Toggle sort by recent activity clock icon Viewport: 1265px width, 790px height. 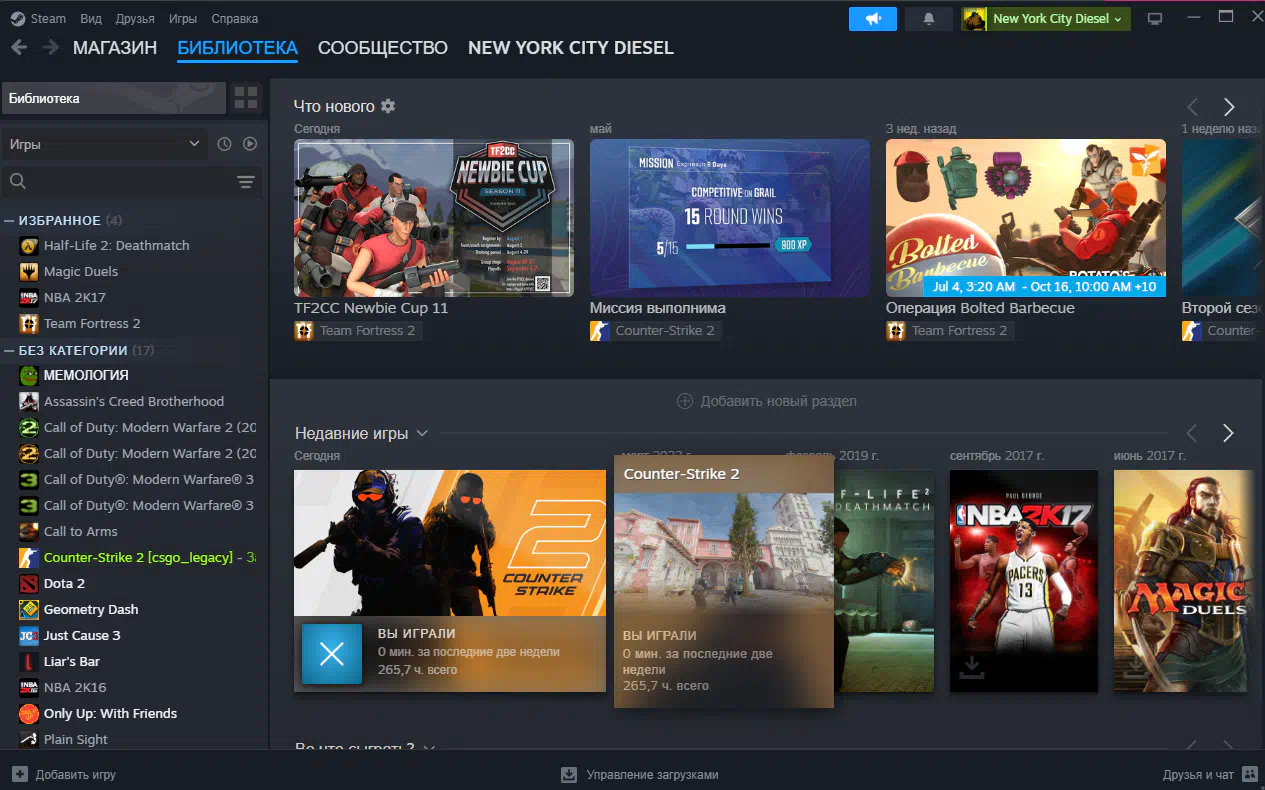tap(224, 144)
